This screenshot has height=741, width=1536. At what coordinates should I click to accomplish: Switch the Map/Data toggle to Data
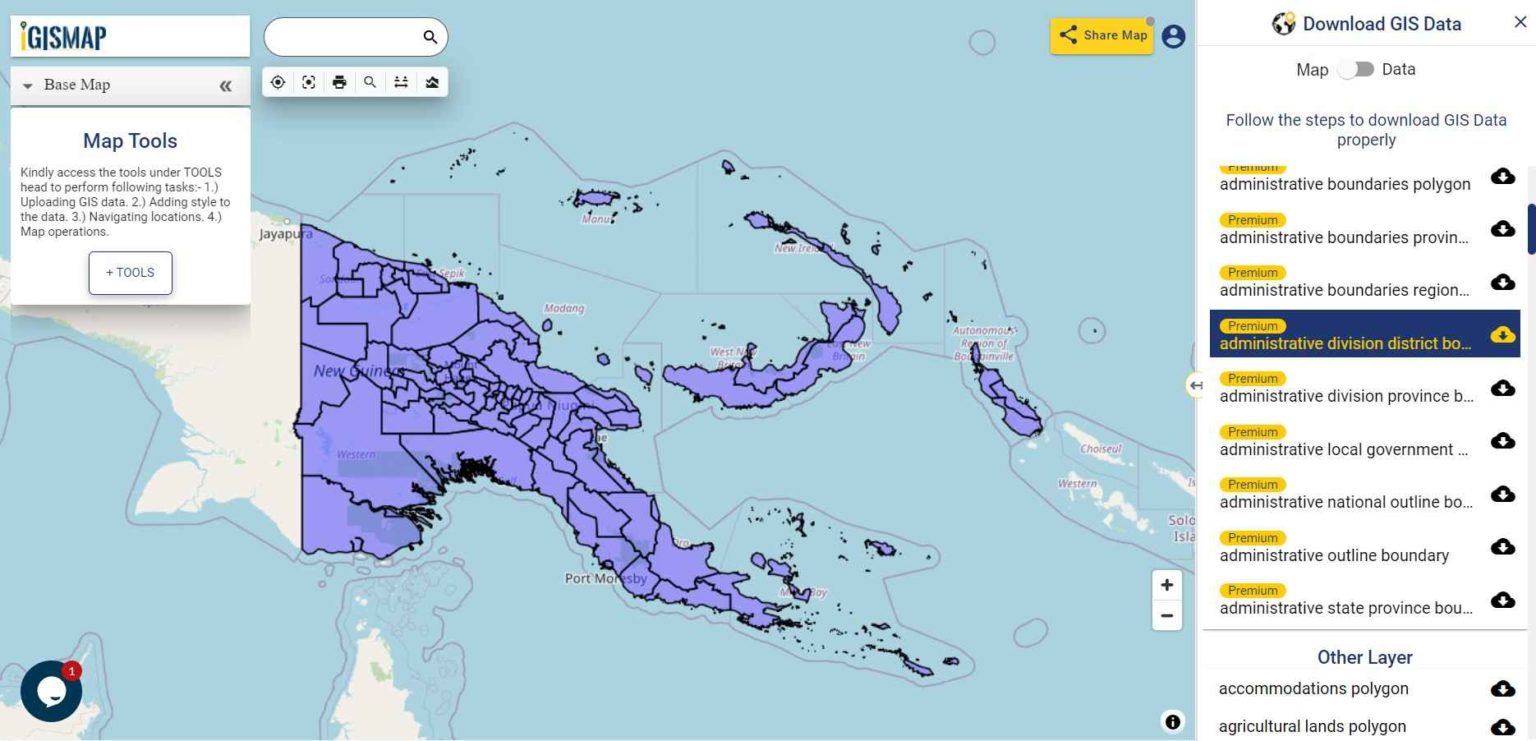tap(1358, 69)
